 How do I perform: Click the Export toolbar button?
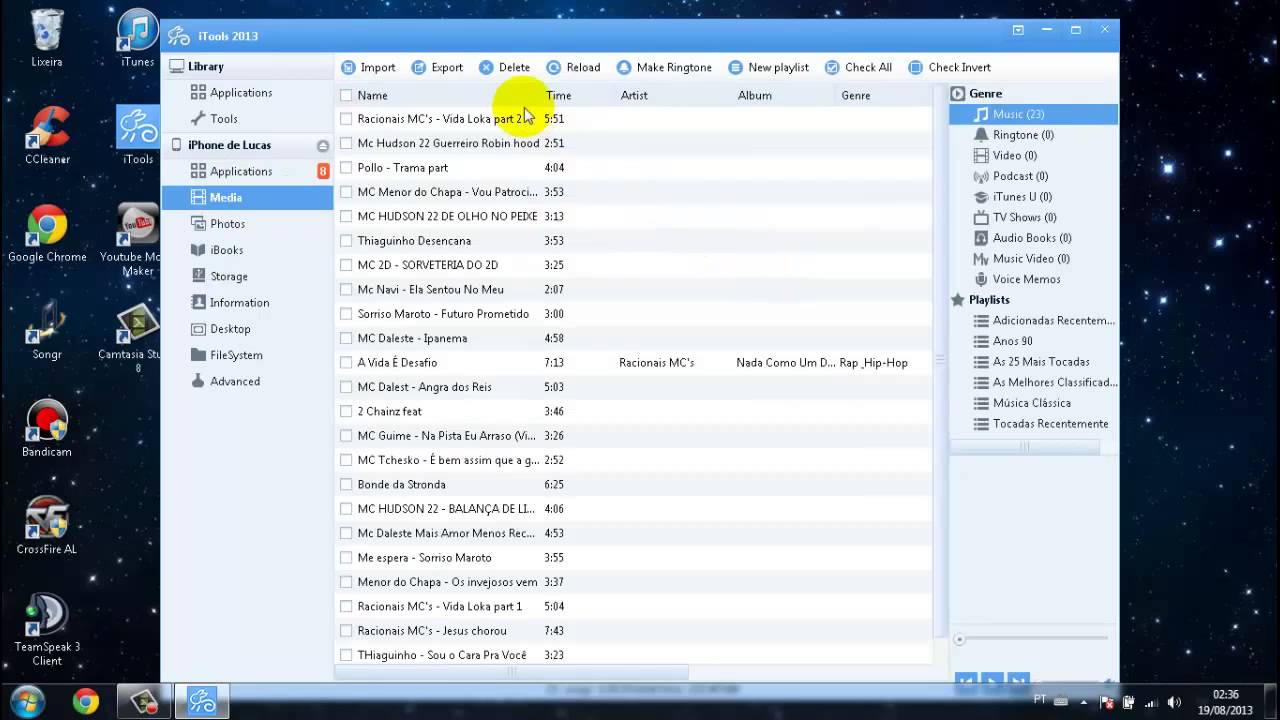[437, 67]
